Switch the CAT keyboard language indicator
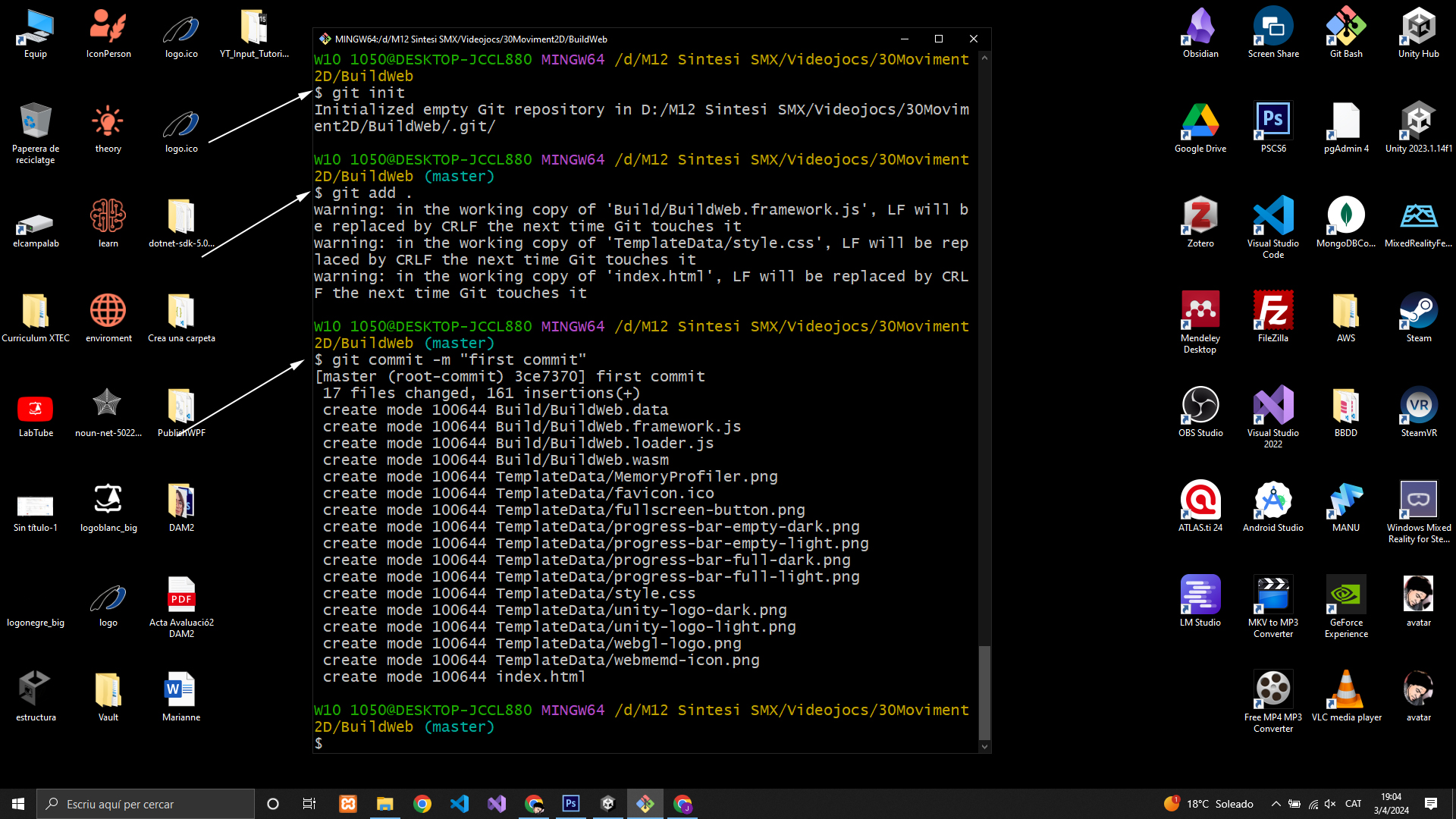The height and width of the screenshot is (819, 1456). click(x=1353, y=804)
